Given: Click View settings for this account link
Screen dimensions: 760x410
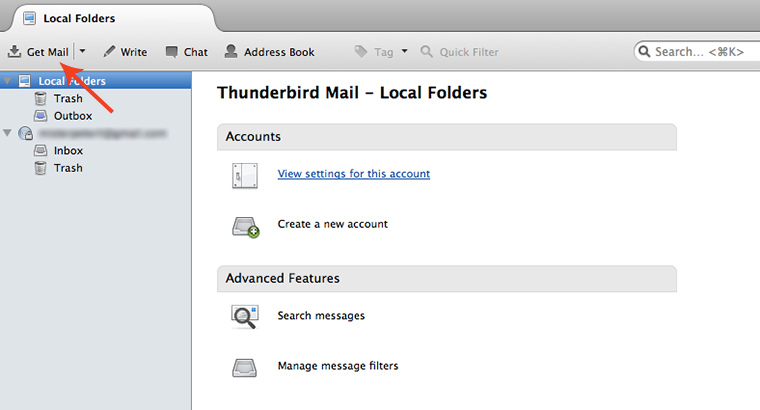Looking at the screenshot, I should coord(353,173).
